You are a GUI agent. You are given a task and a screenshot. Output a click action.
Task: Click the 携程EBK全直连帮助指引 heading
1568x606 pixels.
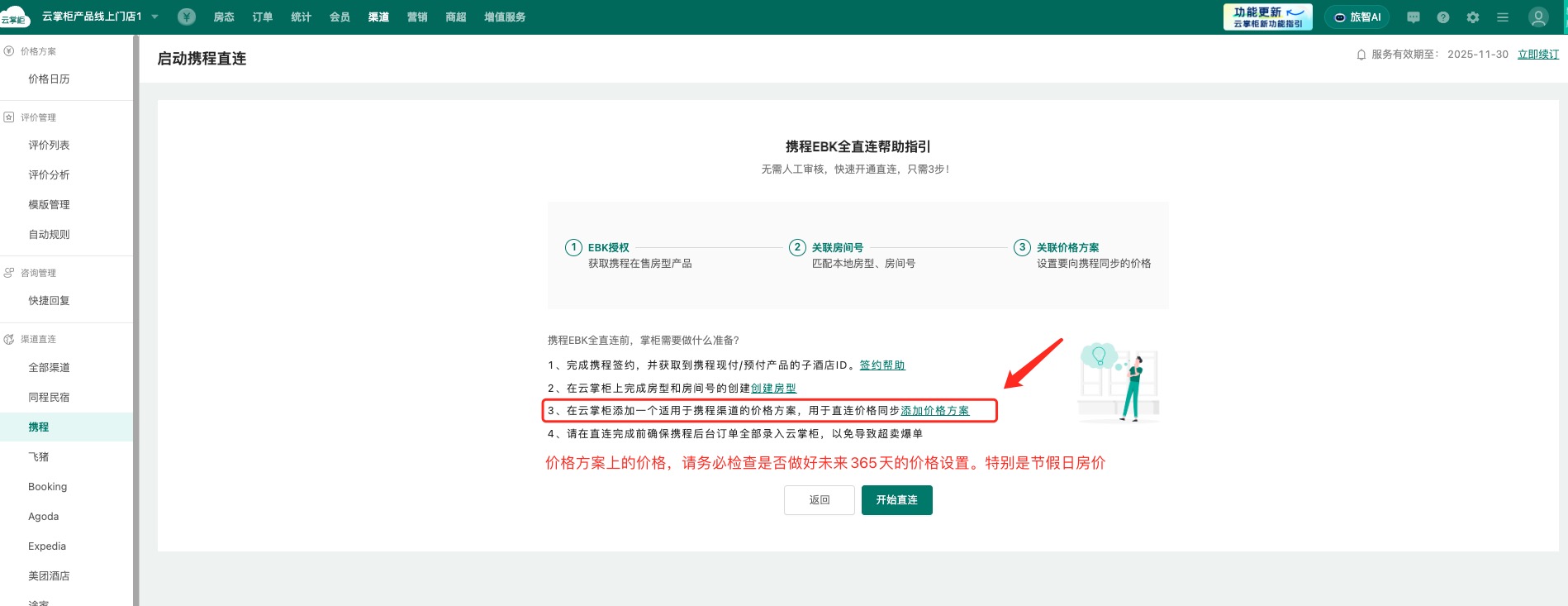pos(858,146)
